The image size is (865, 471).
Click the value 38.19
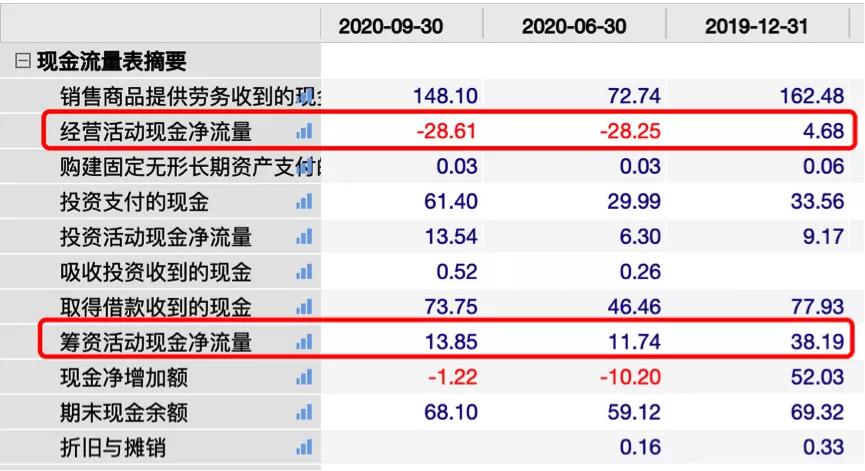tap(818, 342)
